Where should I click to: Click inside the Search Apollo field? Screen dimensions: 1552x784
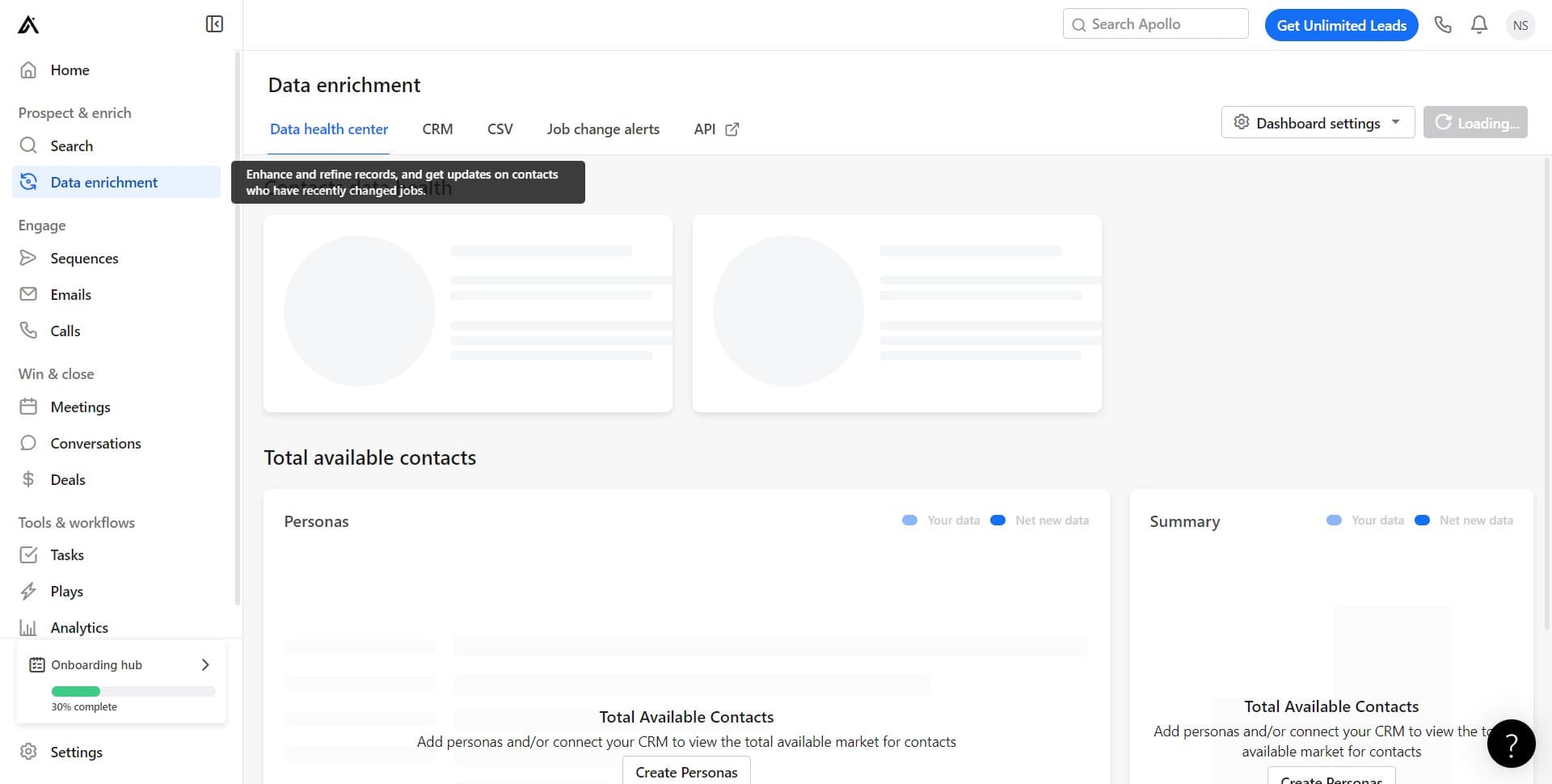1154,23
